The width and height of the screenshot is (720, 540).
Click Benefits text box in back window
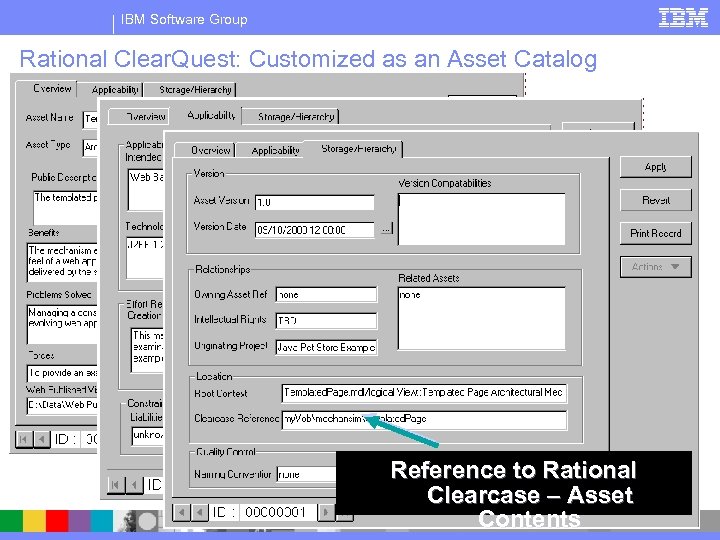(62, 263)
